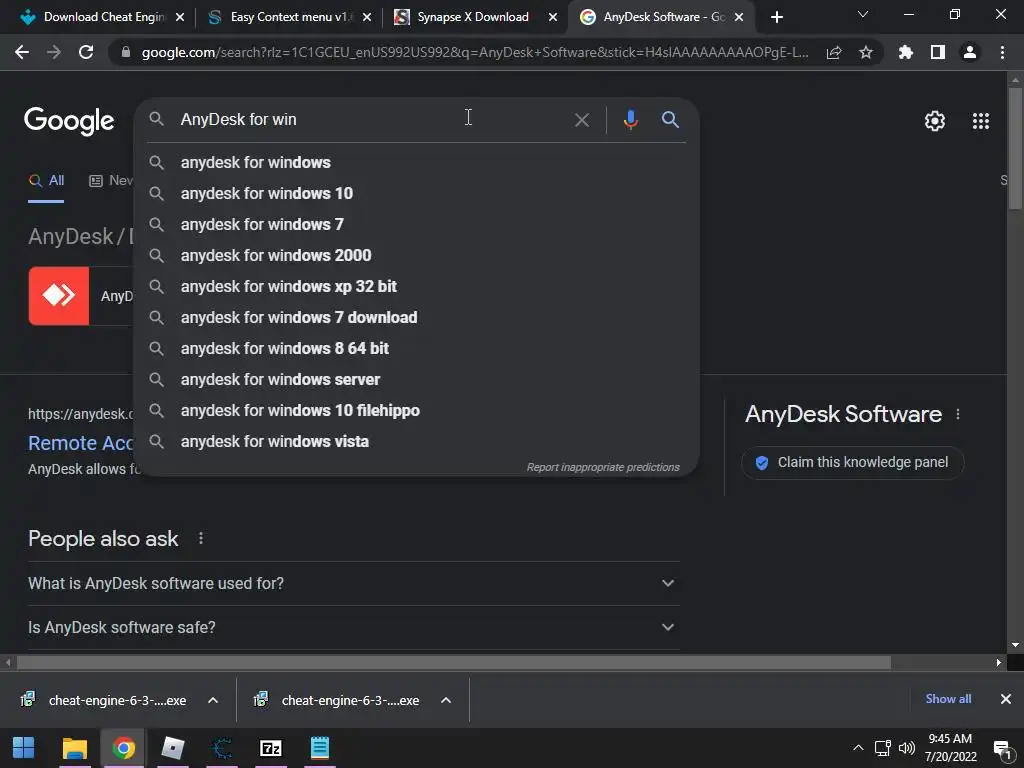Pick suggestion "anydesk for windows vista"
The image size is (1024, 768).
(x=417, y=441)
